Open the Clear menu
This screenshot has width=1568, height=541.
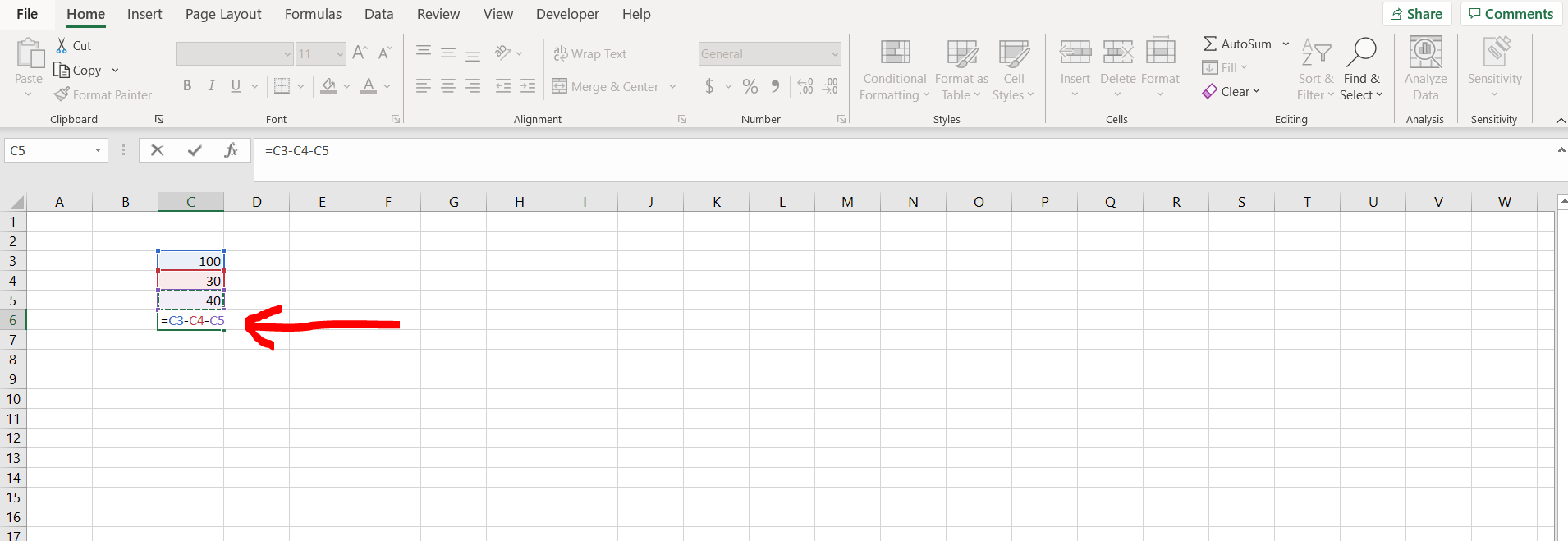(x=1231, y=91)
